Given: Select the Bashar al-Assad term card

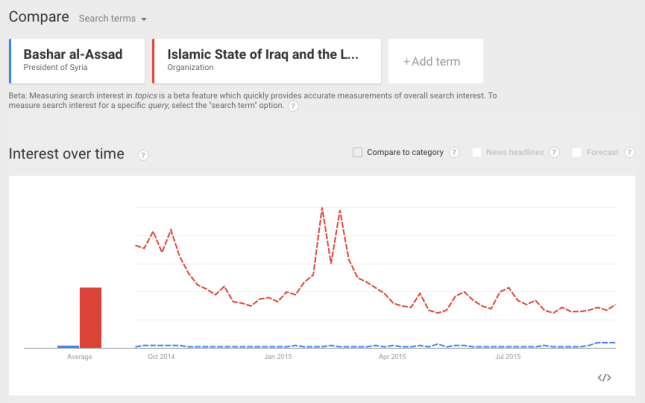Looking at the screenshot, I should click(77, 61).
